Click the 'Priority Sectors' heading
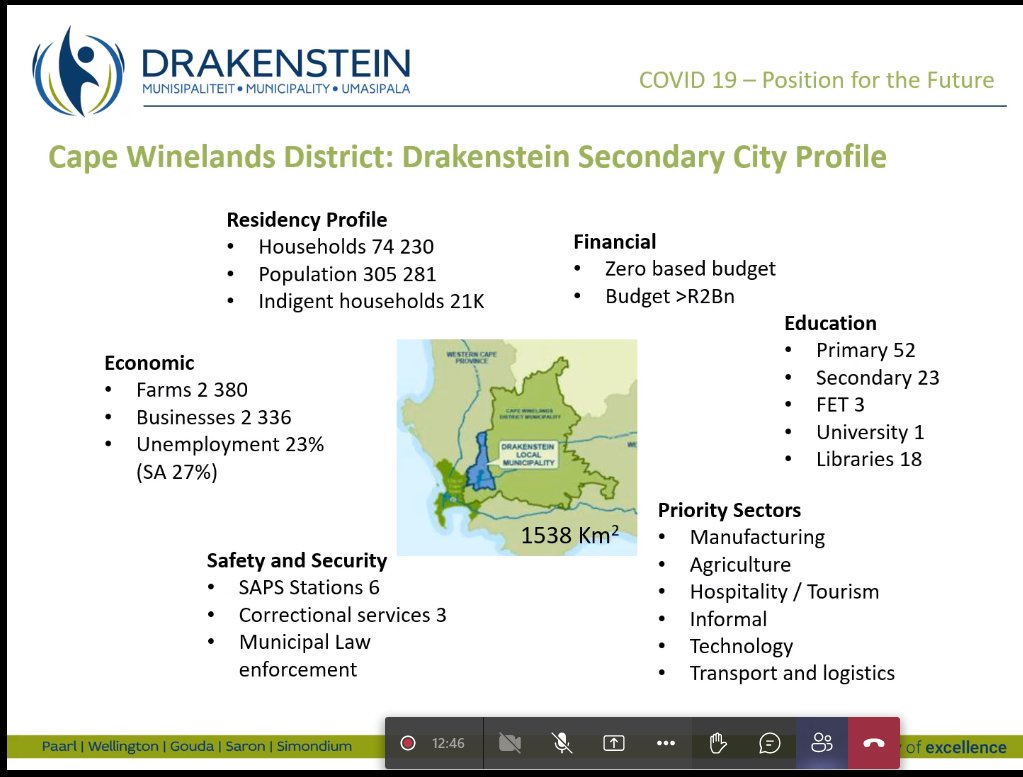The height and width of the screenshot is (777, 1023). point(729,510)
